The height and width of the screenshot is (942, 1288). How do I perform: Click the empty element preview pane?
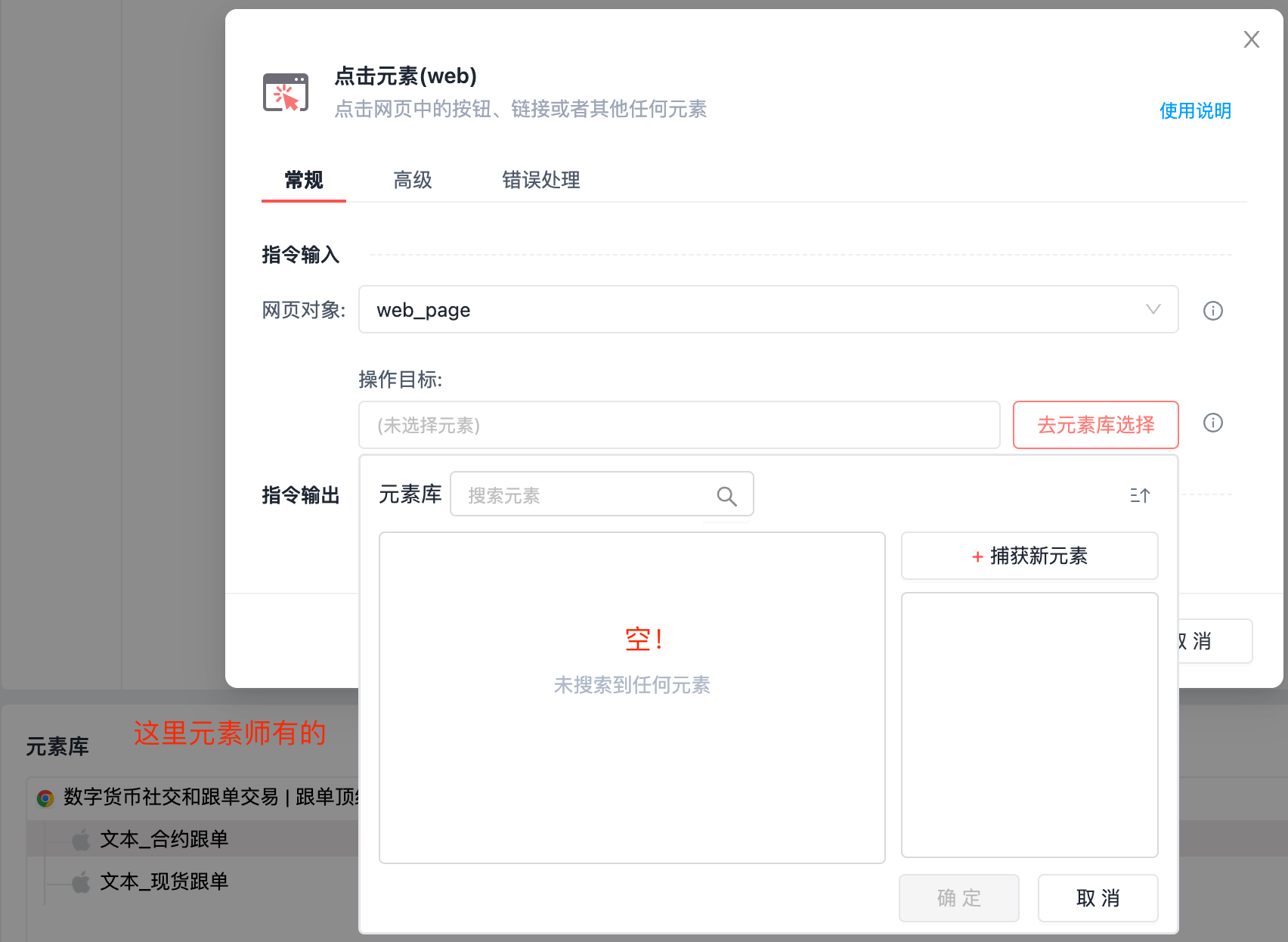[1029, 725]
